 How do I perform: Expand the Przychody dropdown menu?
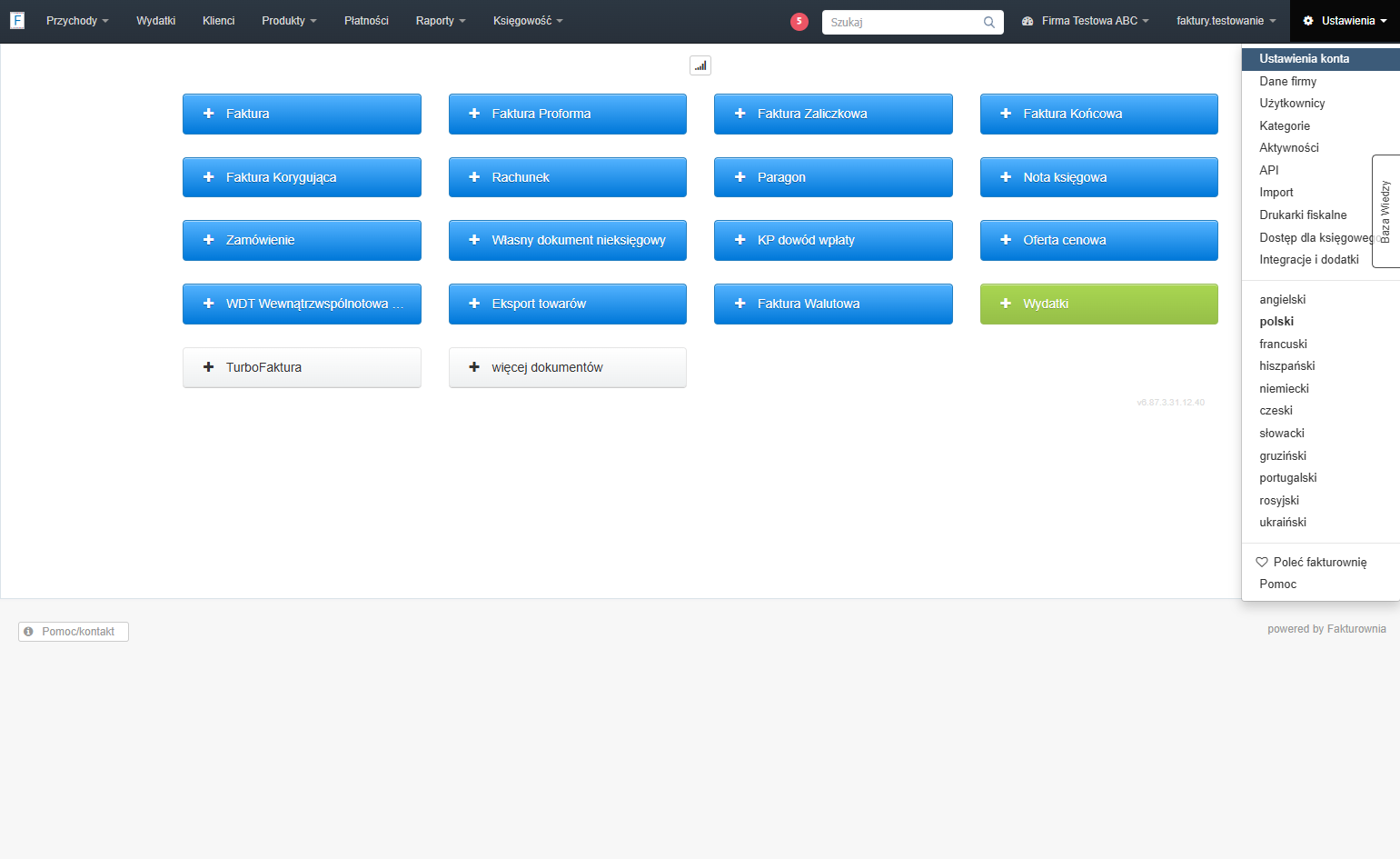click(x=77, y=21)
